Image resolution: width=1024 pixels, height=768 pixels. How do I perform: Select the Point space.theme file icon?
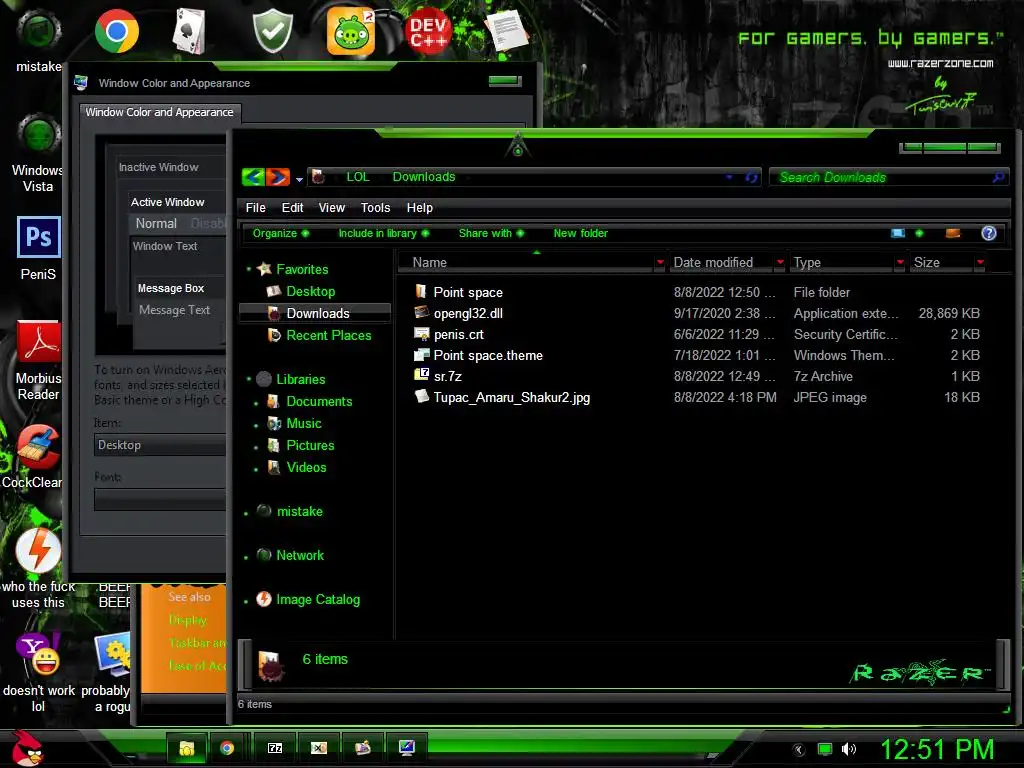421,355
